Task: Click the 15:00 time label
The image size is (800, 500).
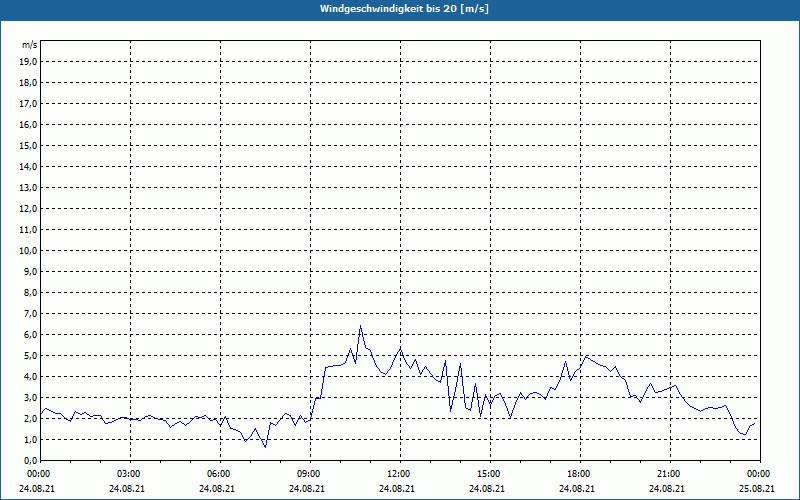Action: 490,474
